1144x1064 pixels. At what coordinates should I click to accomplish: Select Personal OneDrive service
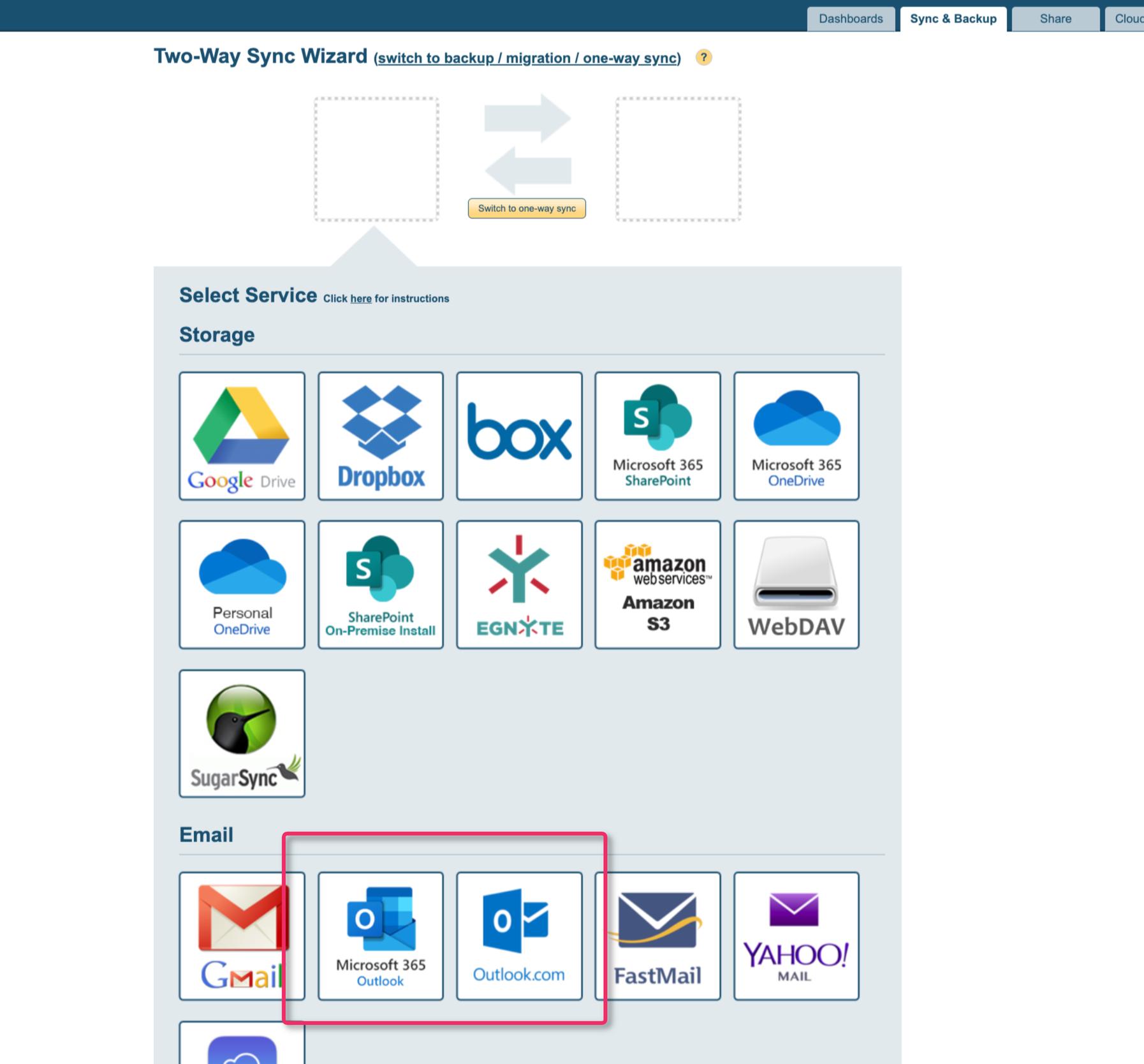(242, 584)
